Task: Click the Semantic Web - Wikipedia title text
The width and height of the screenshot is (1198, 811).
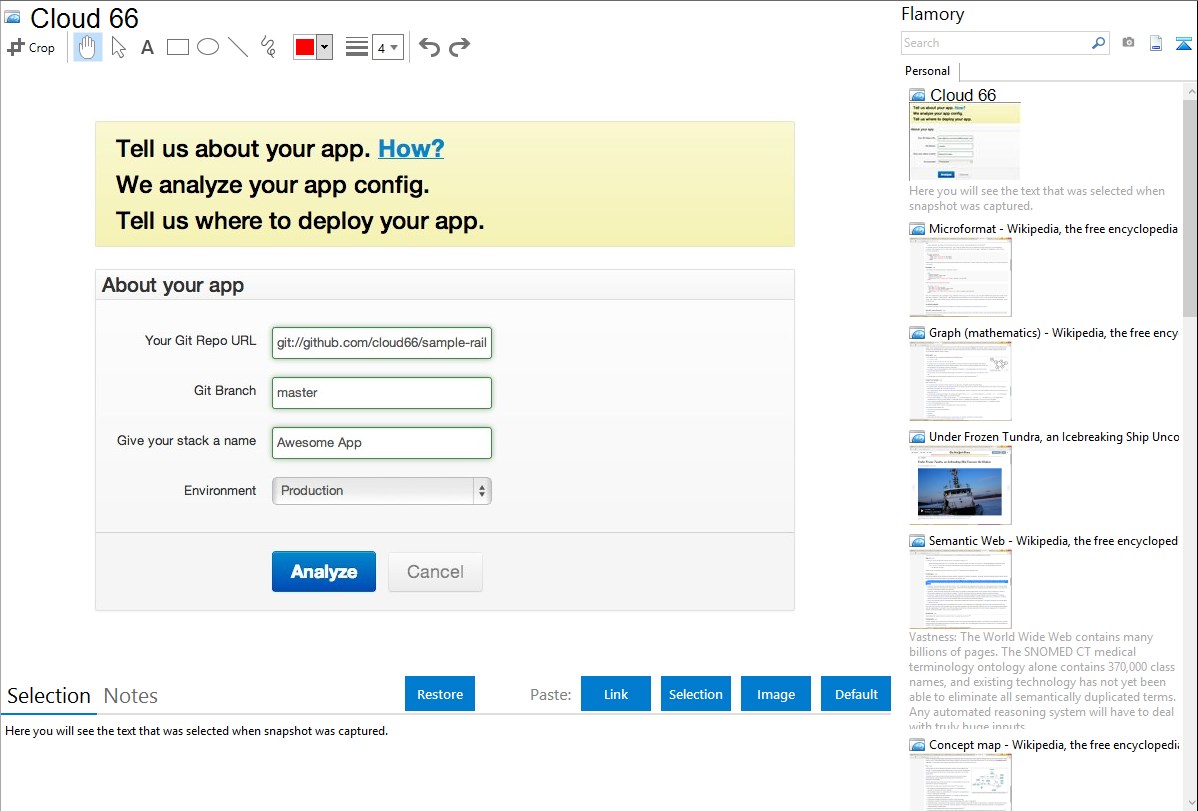Action: 1053,540
